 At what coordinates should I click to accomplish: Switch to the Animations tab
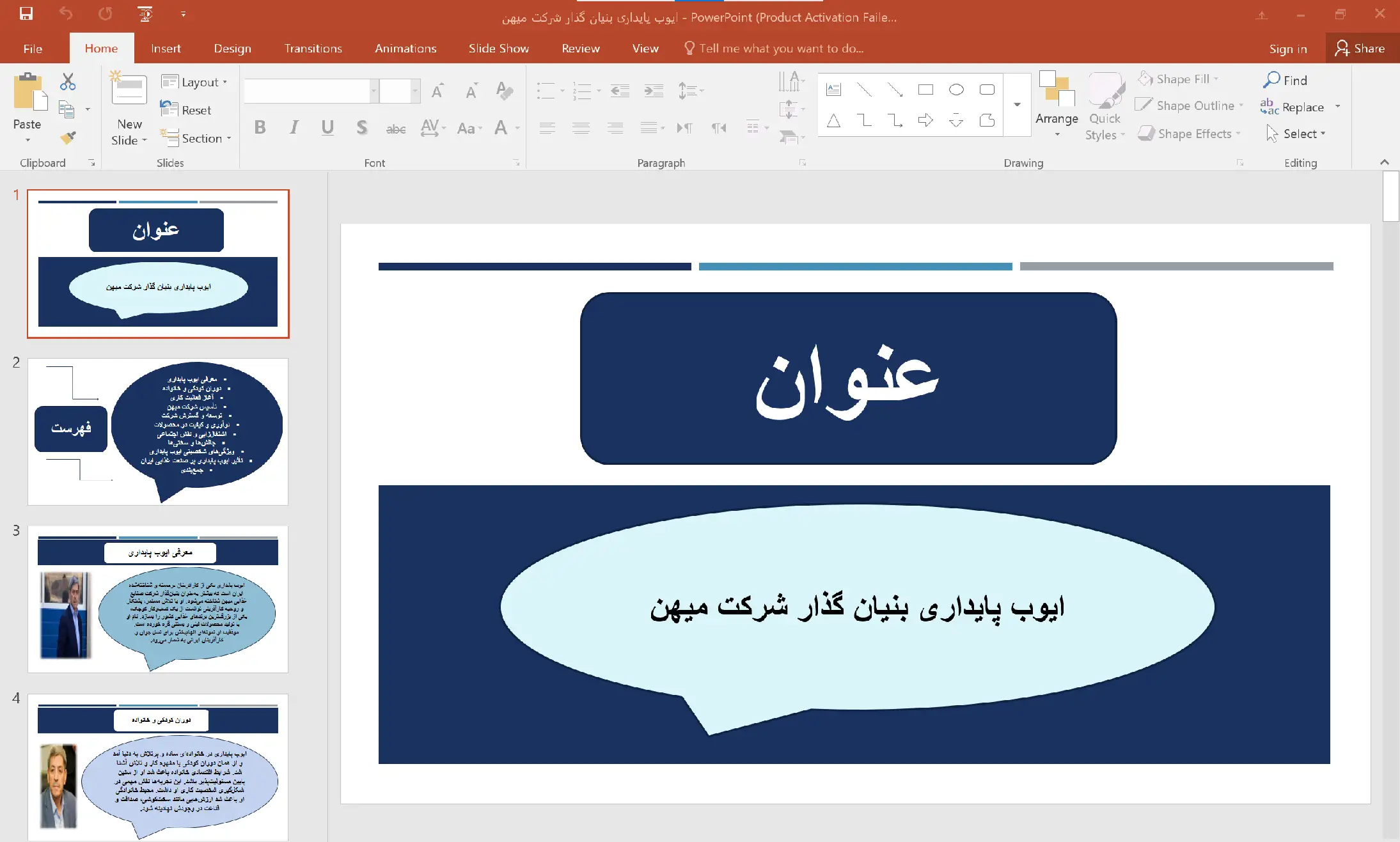(x=405, y=48)
